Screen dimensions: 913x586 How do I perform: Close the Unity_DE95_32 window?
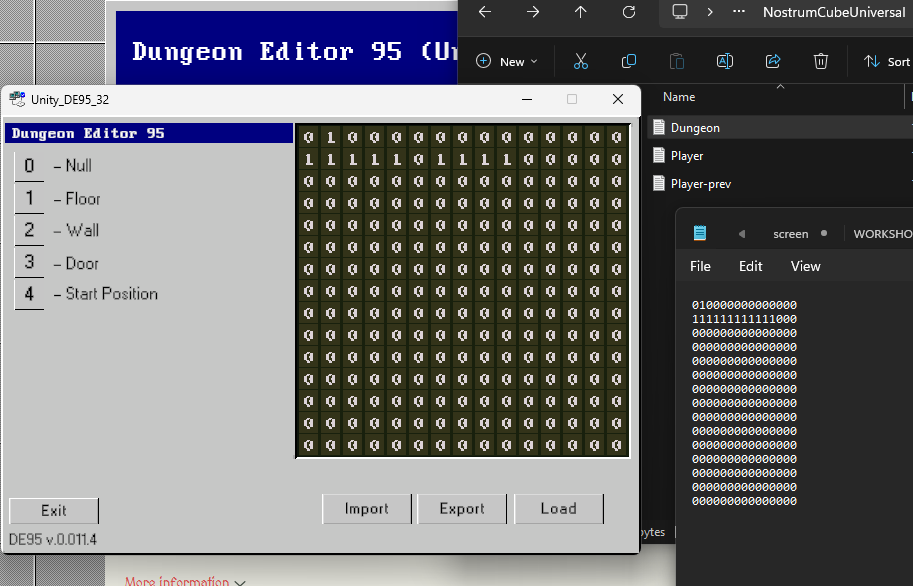click(618, 100)
